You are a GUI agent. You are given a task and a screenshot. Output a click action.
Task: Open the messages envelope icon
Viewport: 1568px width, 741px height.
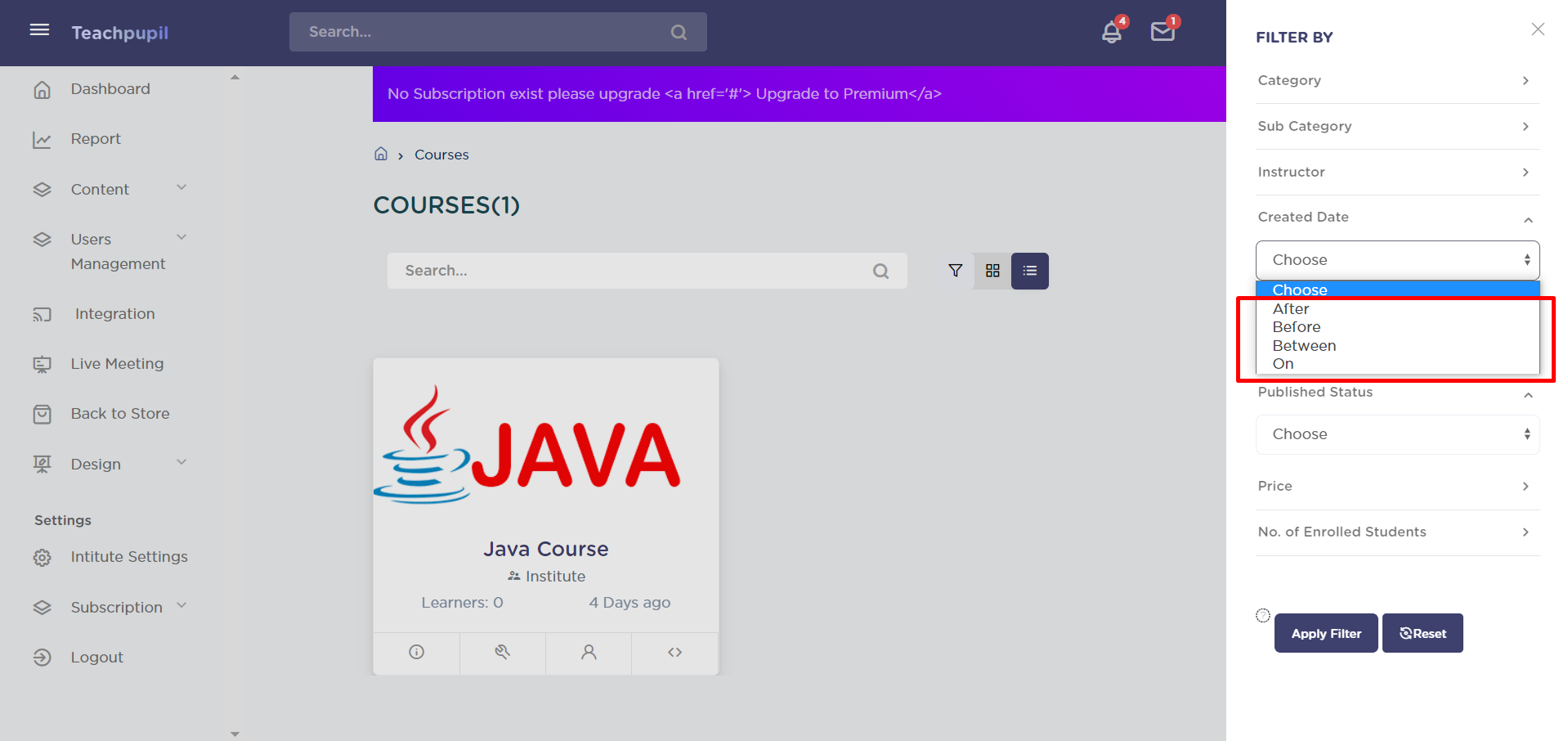[1162, 32]
